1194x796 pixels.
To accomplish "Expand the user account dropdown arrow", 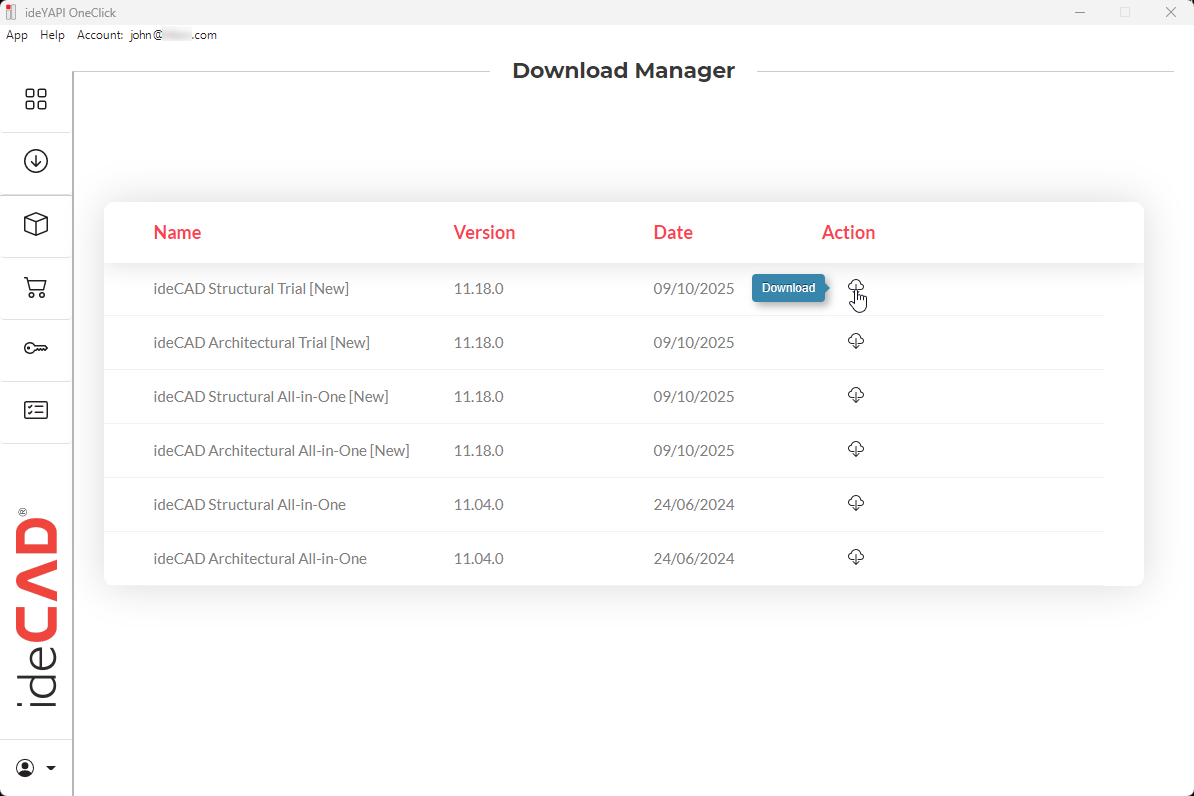I will click(51, 768).
